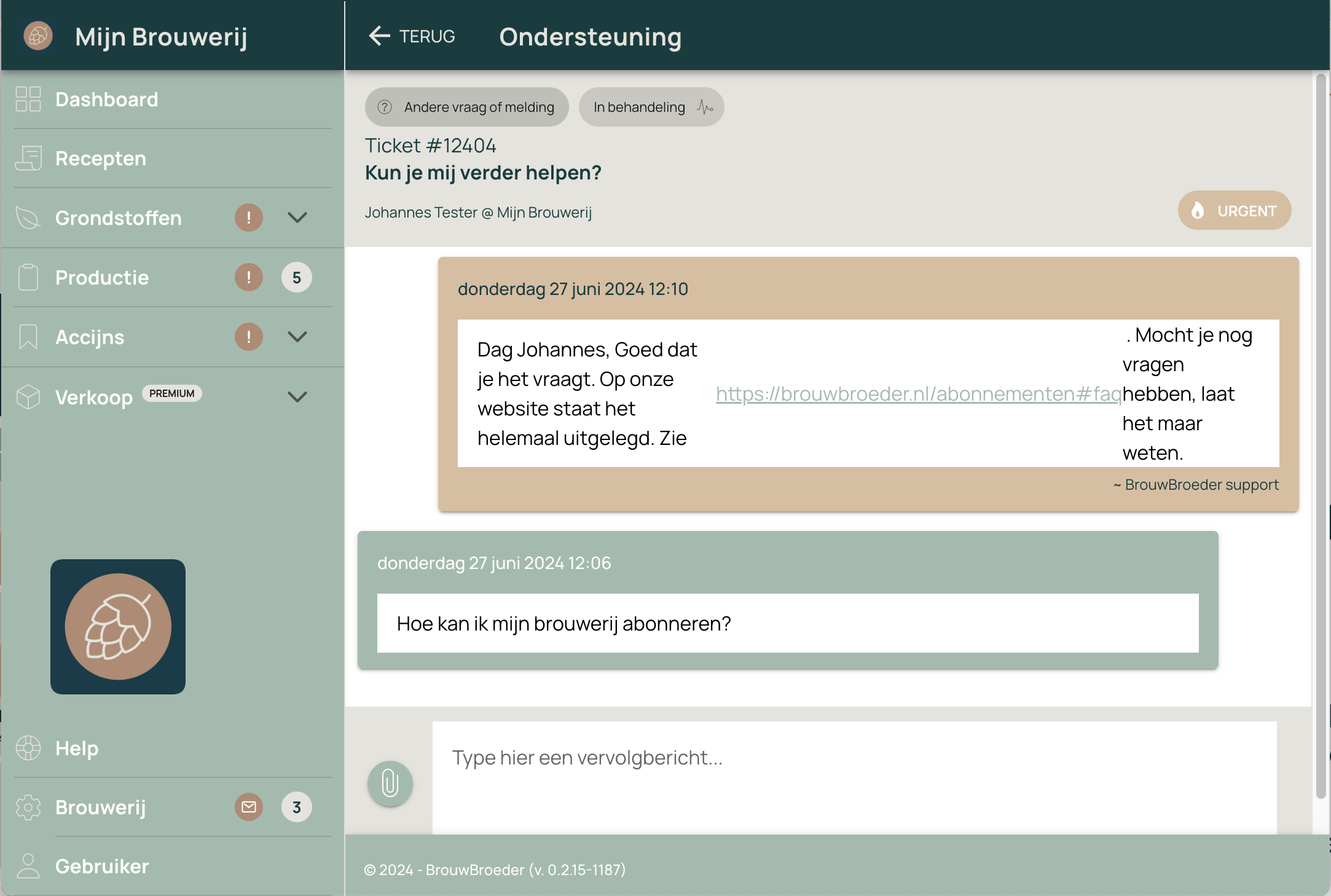Click the vertical scrollbar on the right
The height and width of the screenshot is (896, 1331).
(x=1320, y=430)
